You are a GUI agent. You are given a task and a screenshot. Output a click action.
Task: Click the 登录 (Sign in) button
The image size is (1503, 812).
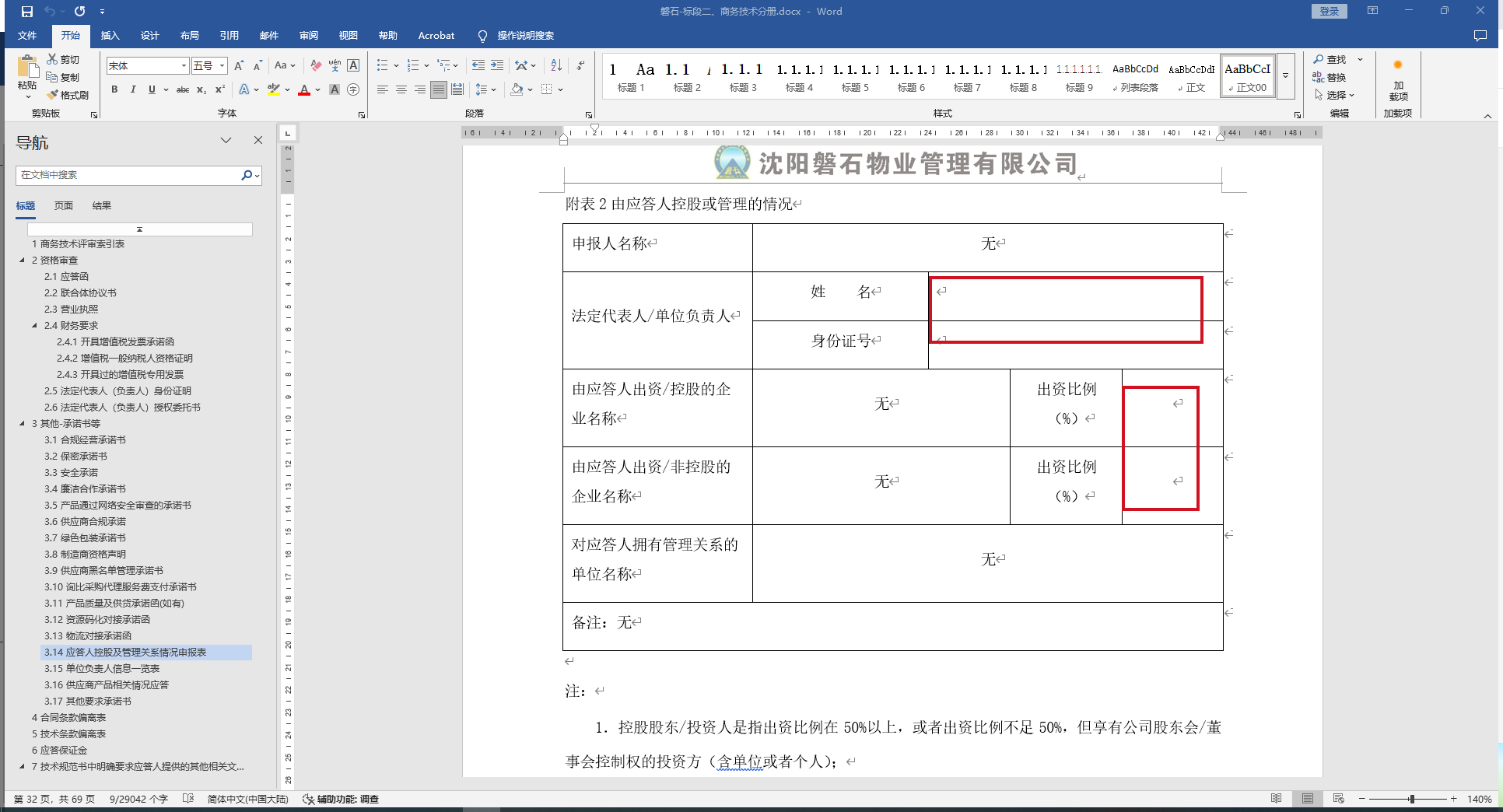click(1330, 12)
